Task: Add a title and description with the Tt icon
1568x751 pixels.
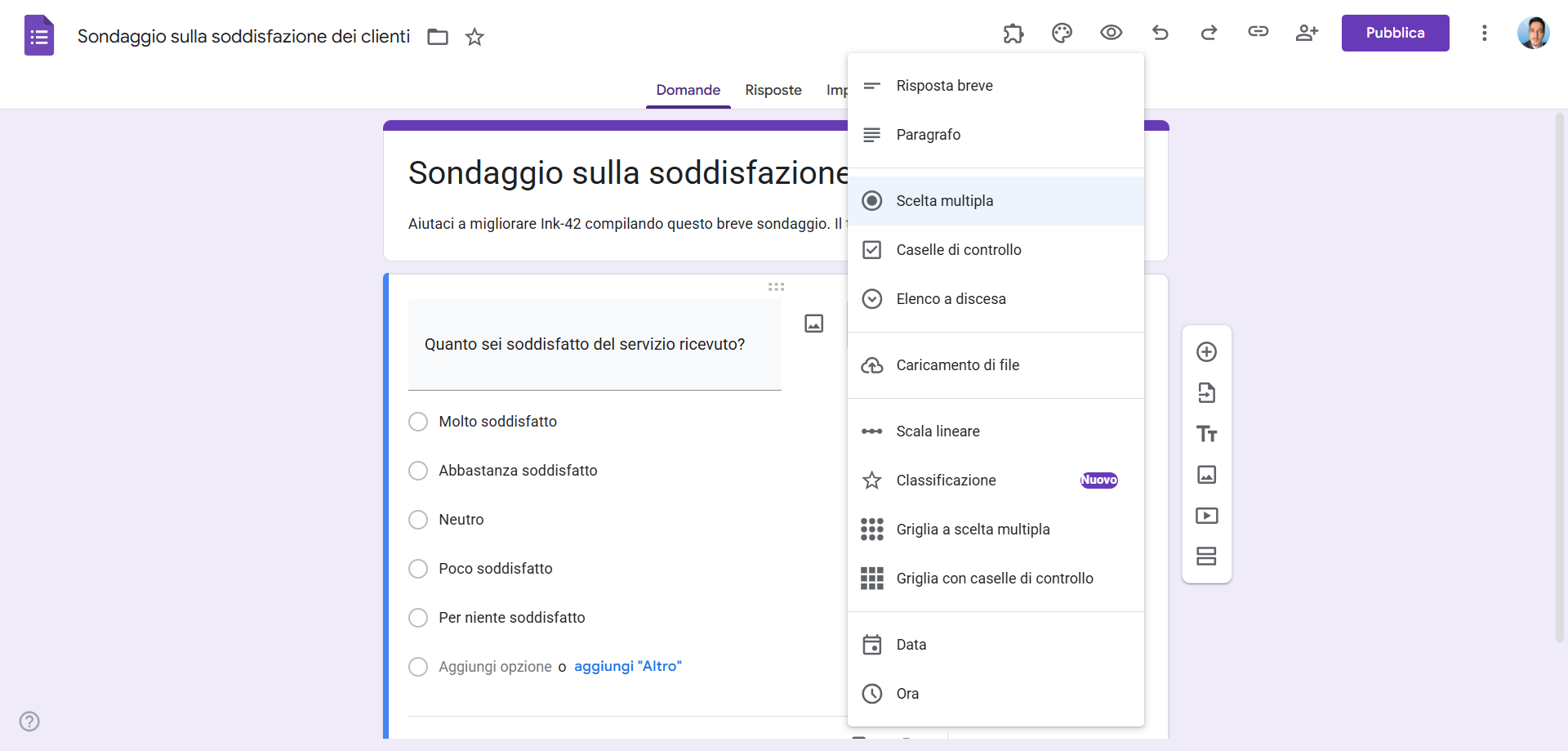Action: (1207, 434)
